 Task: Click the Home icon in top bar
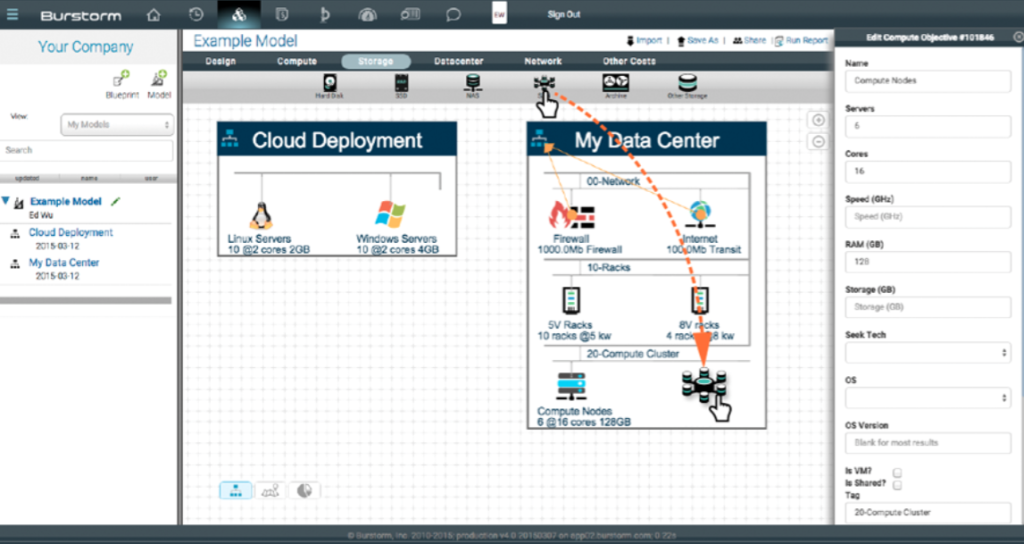(153, 15)
